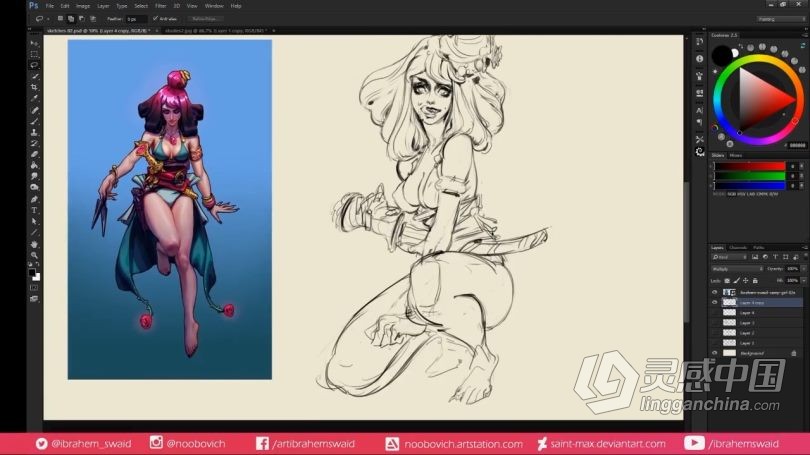Click the Feather input field
The image size is (810, 455).
click(136, 19)
